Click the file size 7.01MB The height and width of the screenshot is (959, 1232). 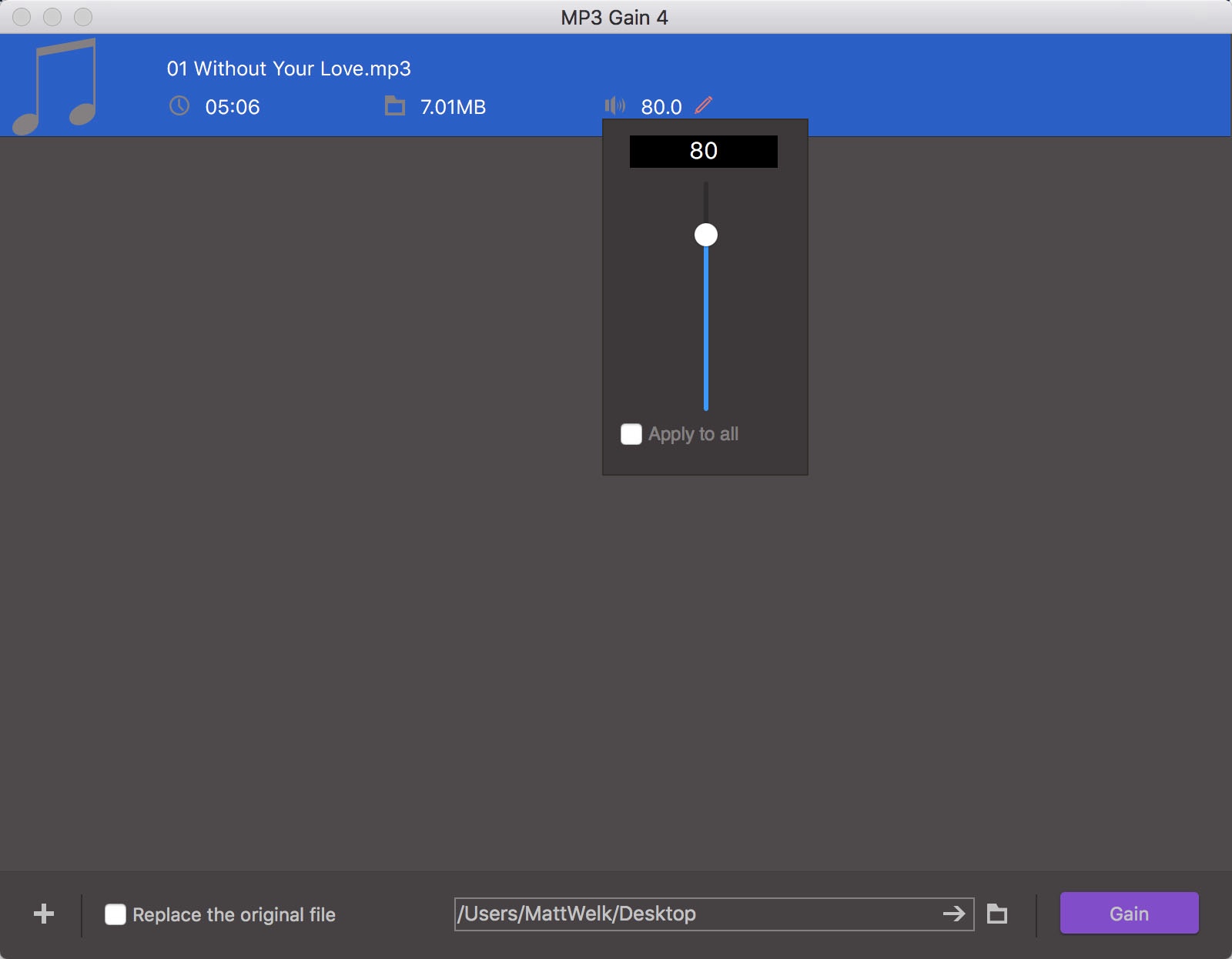453,107
